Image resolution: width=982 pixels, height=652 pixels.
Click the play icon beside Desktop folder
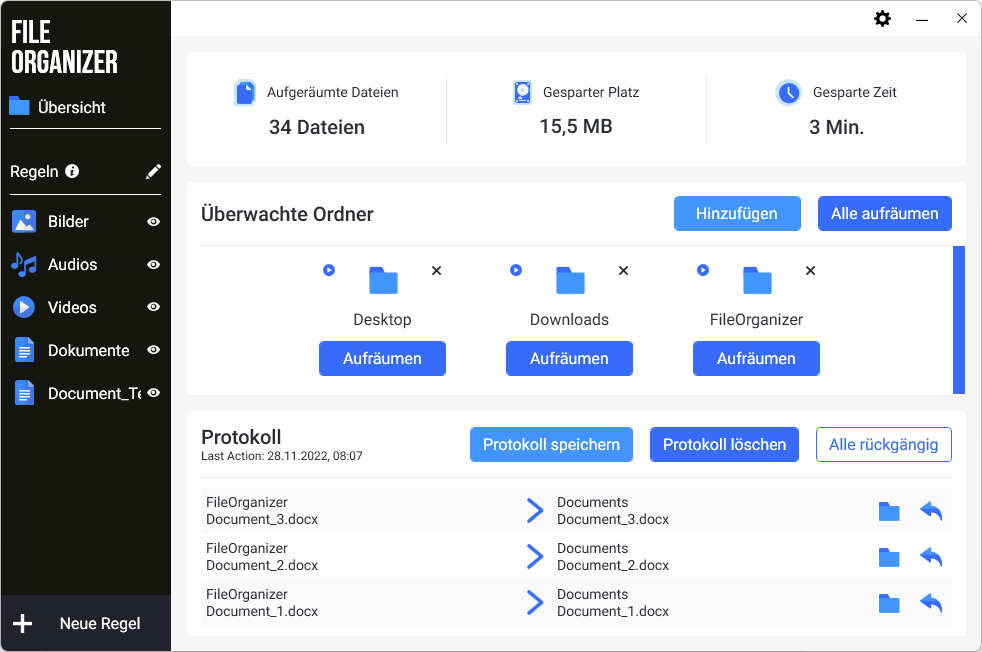coord(329,270)
